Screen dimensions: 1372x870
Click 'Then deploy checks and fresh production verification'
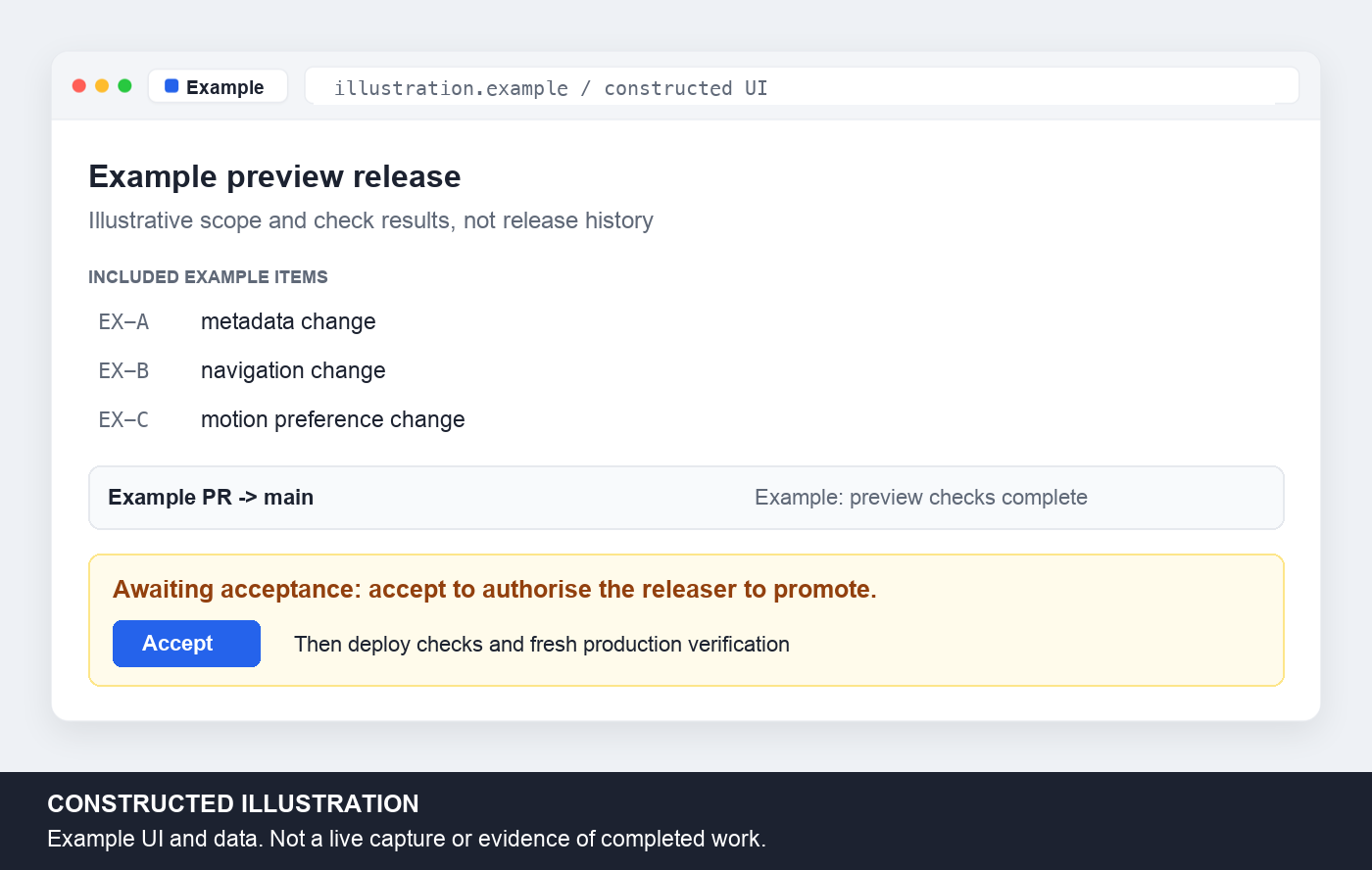542,645
